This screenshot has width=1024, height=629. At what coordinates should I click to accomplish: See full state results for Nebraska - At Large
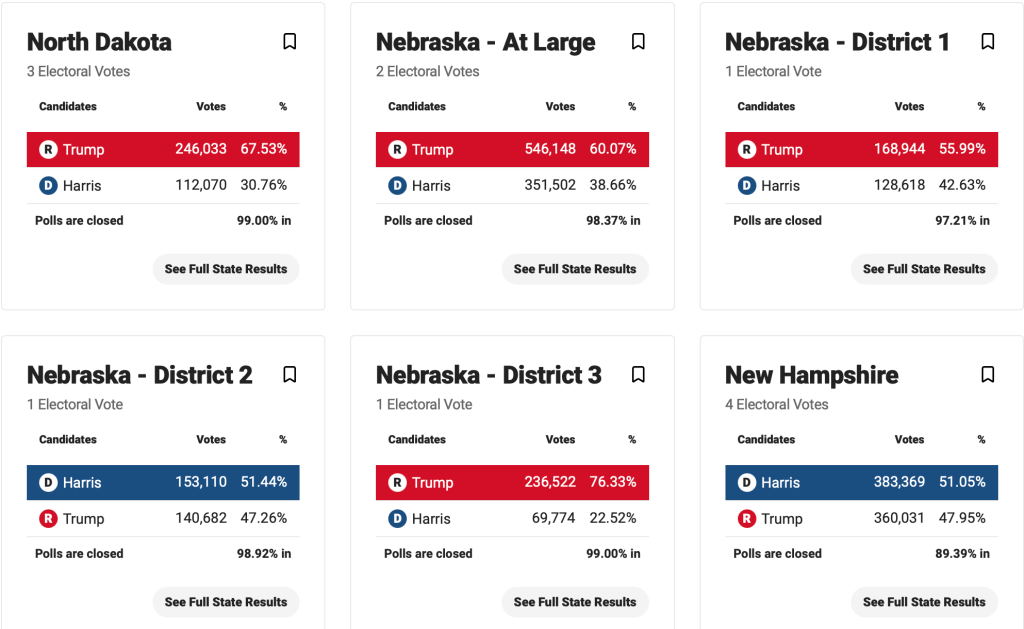coord(575,269)
